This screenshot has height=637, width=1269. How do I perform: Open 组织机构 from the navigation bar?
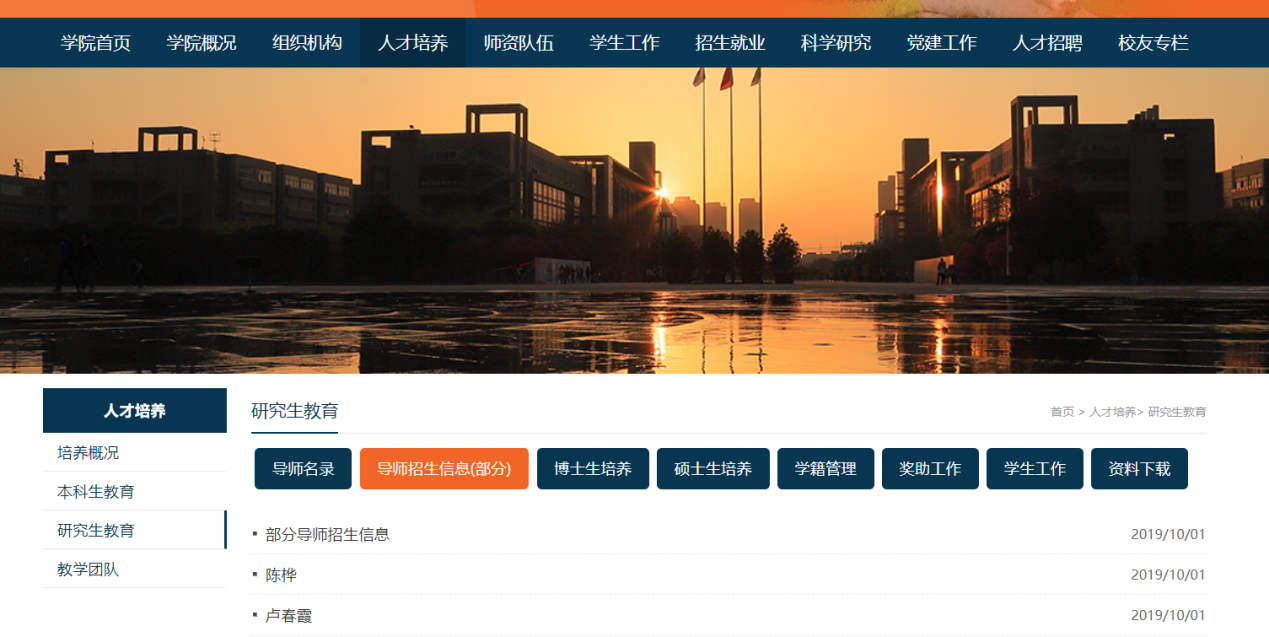(x=307, y=43)
